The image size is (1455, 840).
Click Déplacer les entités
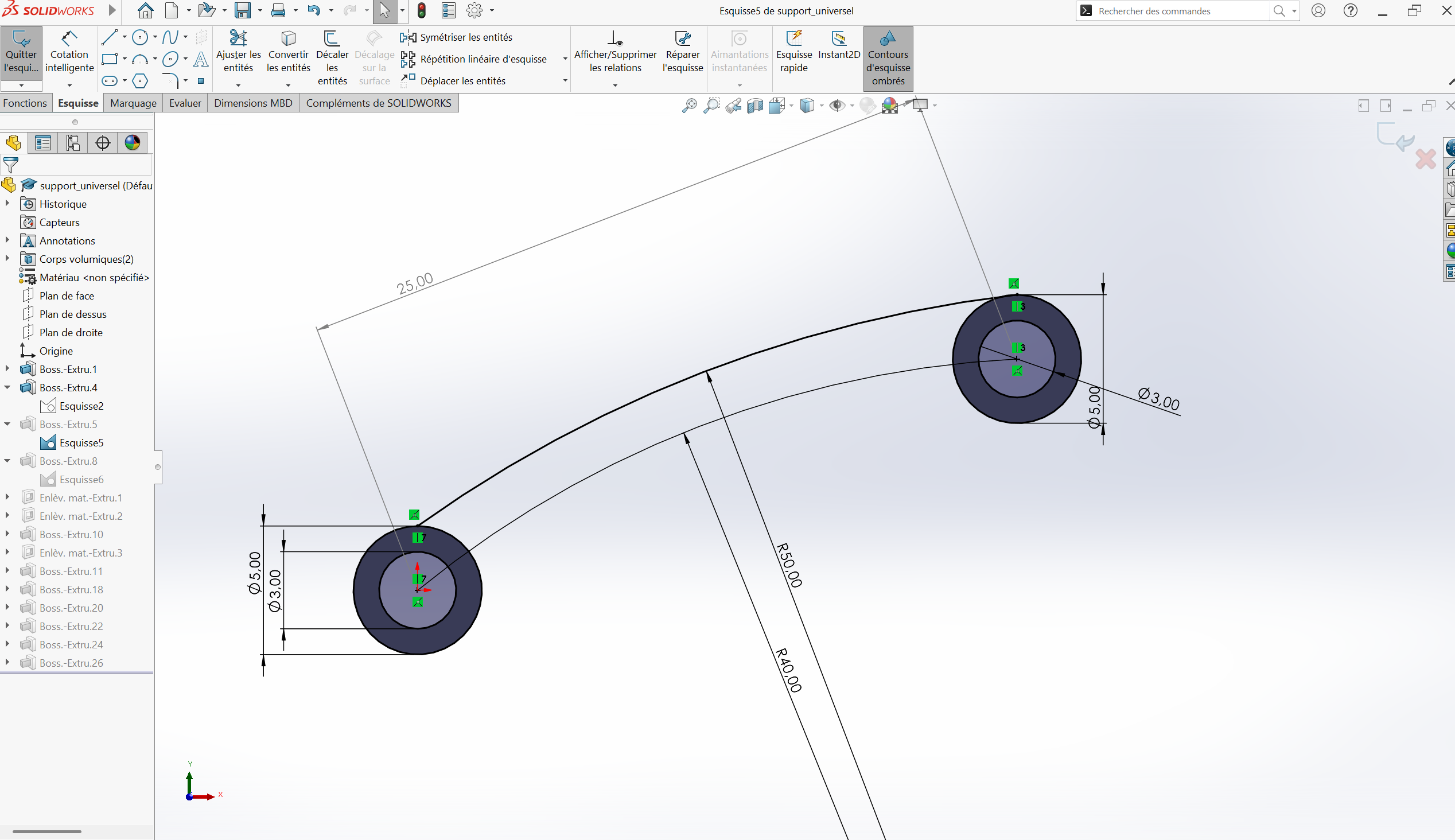pyautogui.click(x=453, y=81)
